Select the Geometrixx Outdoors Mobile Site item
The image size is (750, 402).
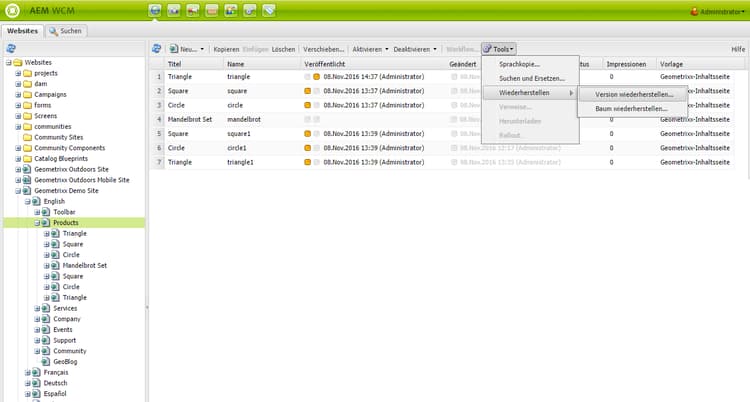coord(82,180)
